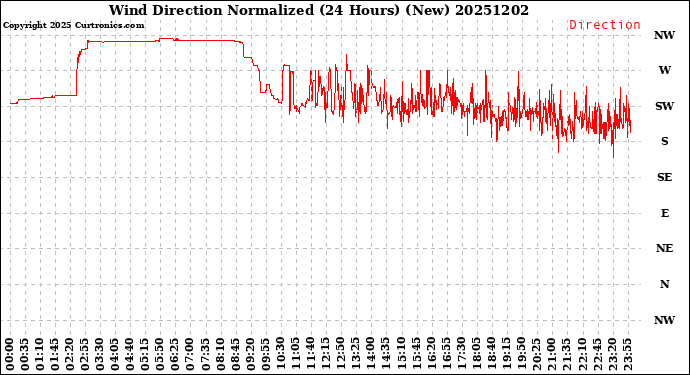Click the 08:45 time label
The height and width of the screenshot is (375, 690).
pos(236,354)
